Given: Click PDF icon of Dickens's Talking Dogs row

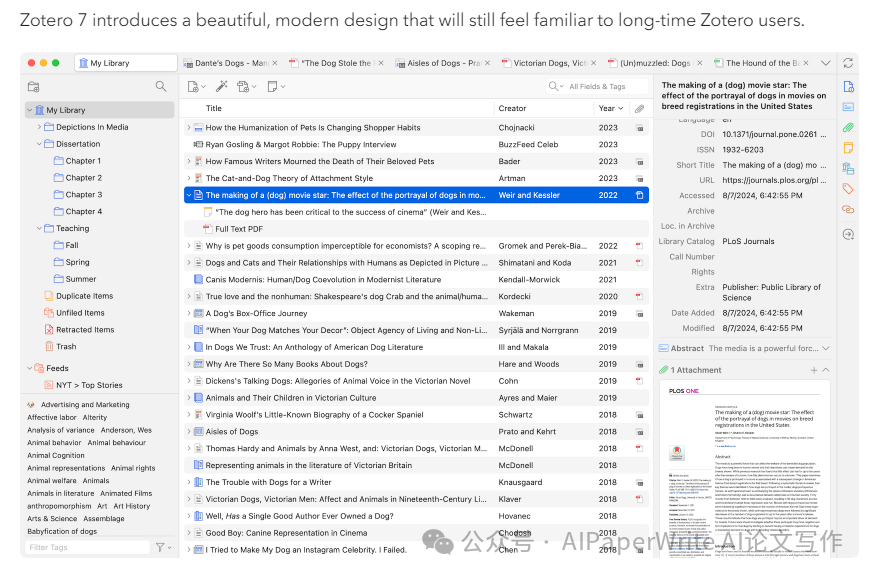Looking at the screenshot, I should point(639,381).
